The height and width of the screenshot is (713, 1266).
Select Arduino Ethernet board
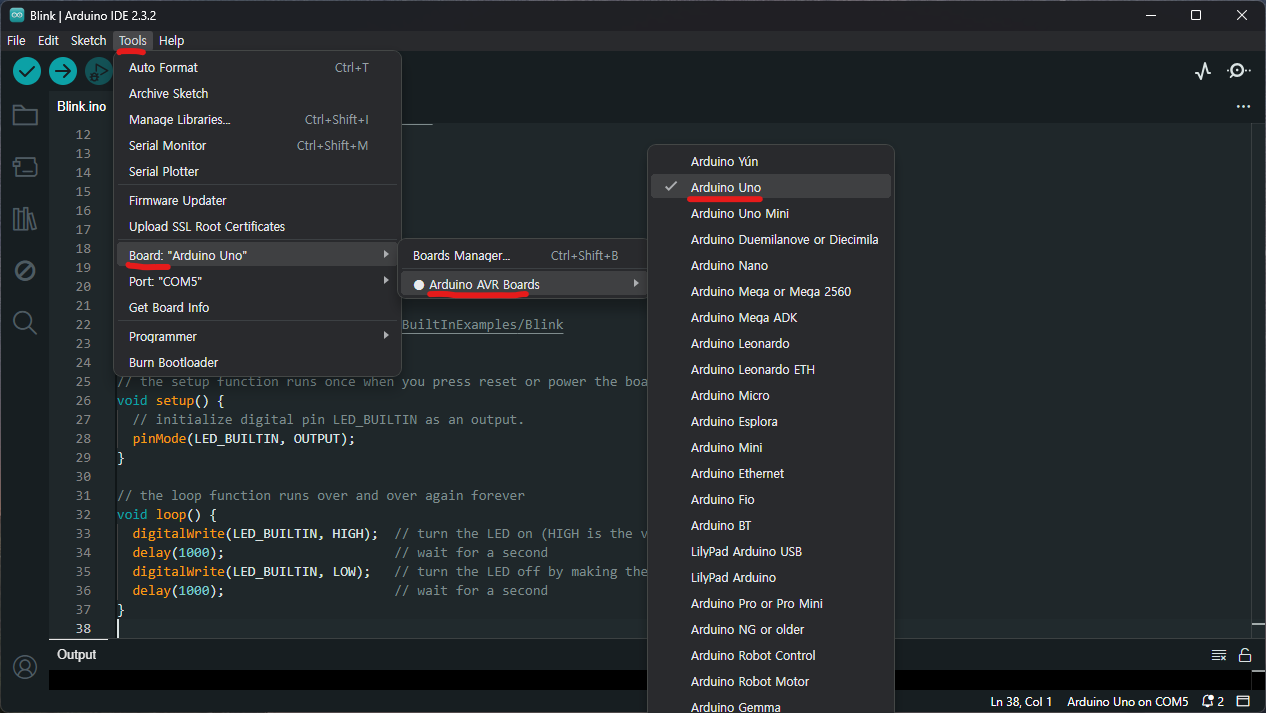click(771, 473)
